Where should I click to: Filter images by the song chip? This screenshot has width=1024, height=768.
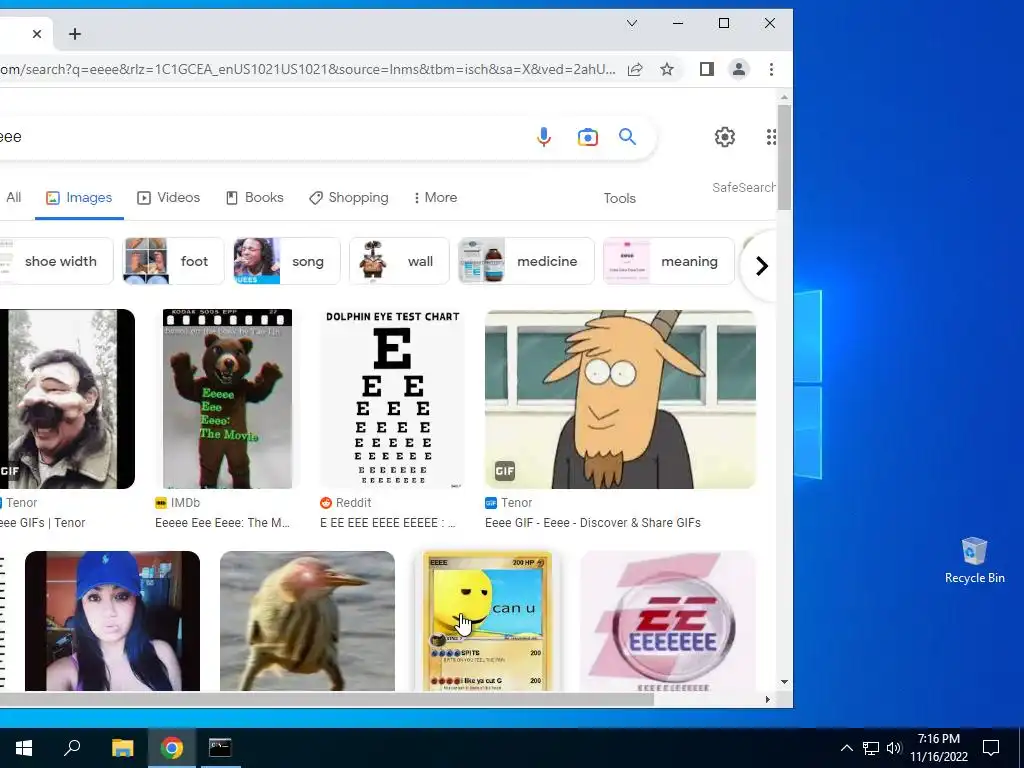click(287, 261)
